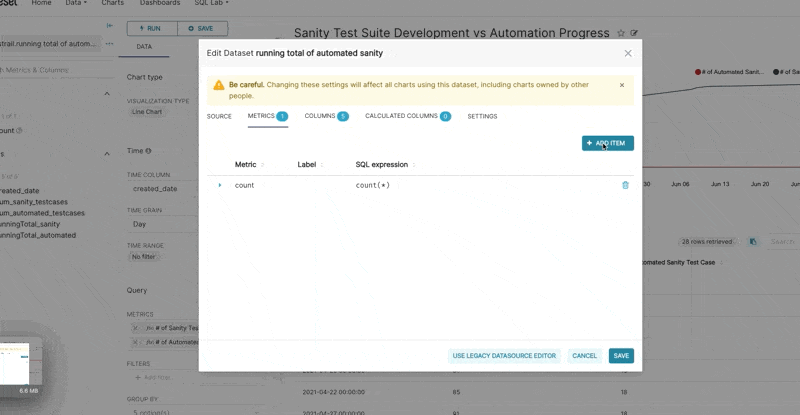Favorite the chart with star icon
Image resolution: width=800 pixels, height=415 pixels.
click(621, 33)
